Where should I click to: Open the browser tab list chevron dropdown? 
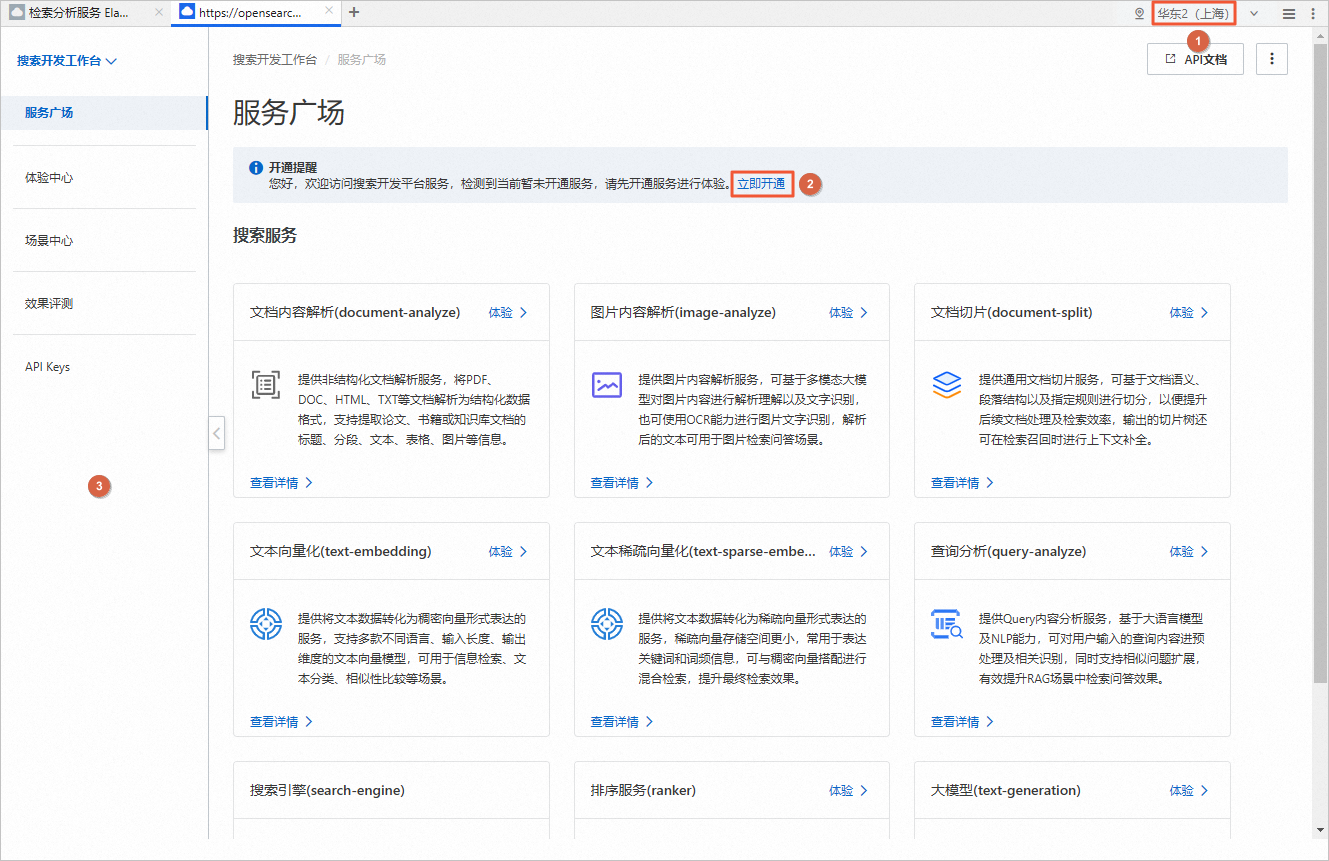[x=1254, y=14]
